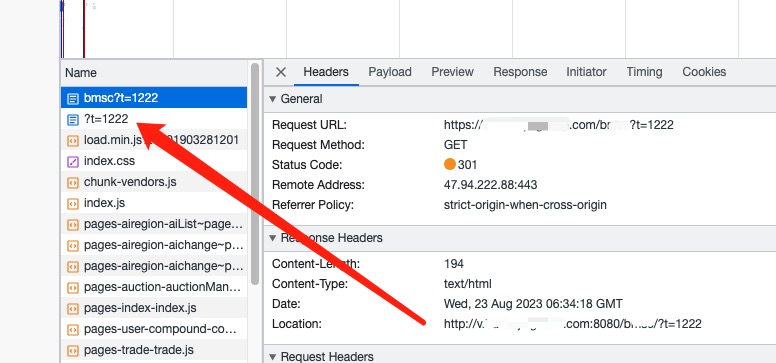Open the Response tab
776x363 pixels.
[x=520, y=72]
